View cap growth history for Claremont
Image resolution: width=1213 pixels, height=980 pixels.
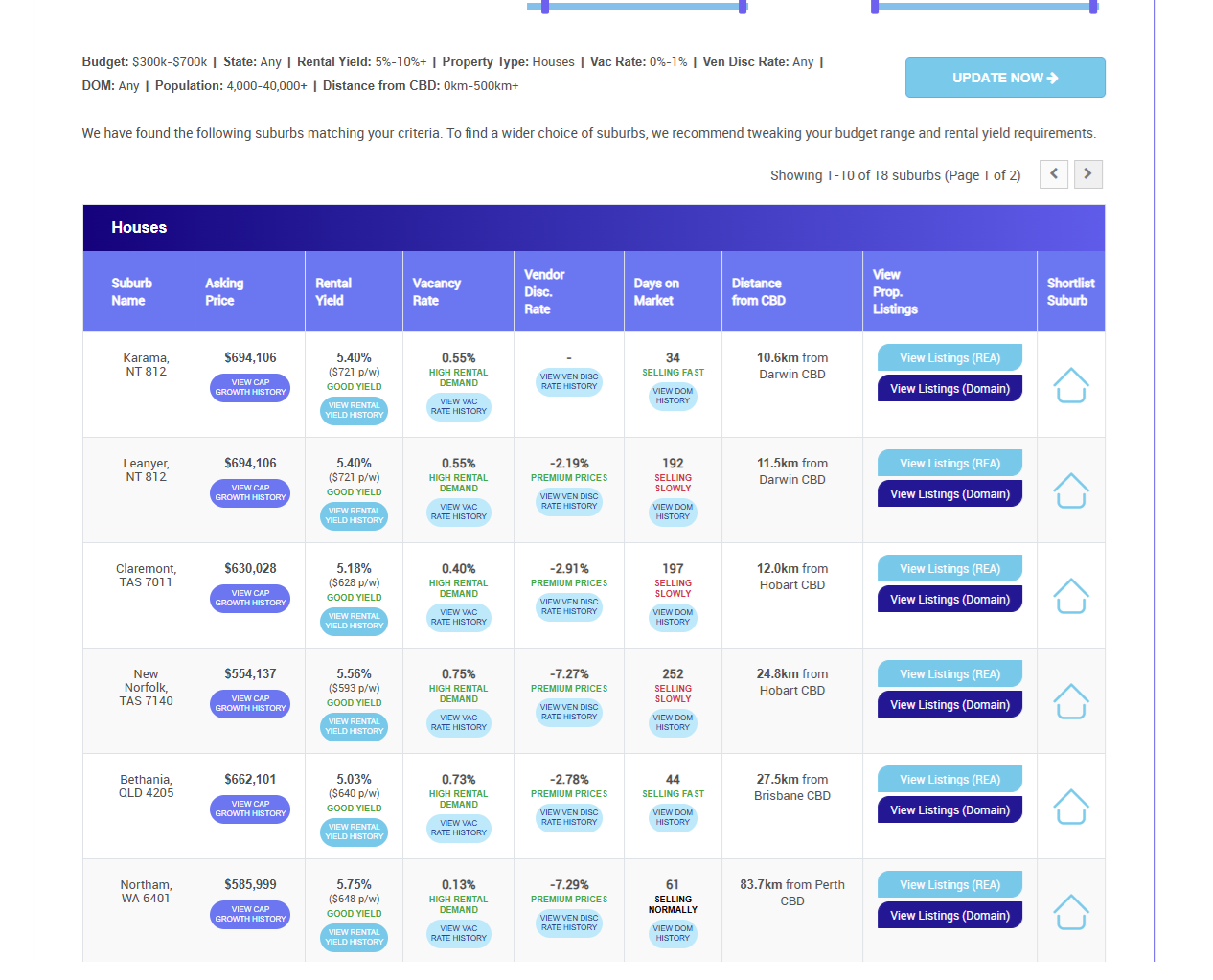coord(250,599)
